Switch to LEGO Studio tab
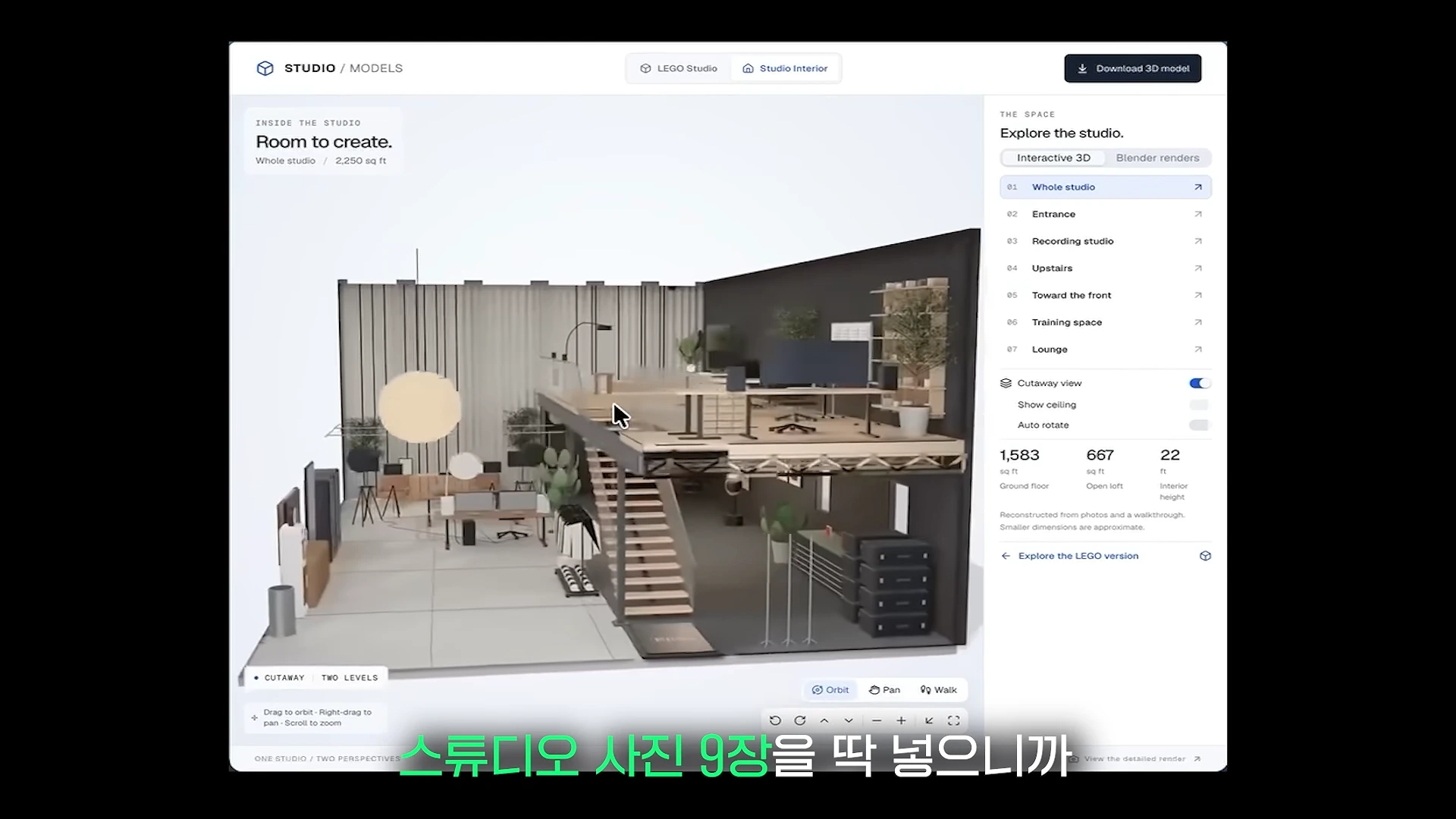Image resolution: width=1456 pixels, height=819 pixels. 679,68
